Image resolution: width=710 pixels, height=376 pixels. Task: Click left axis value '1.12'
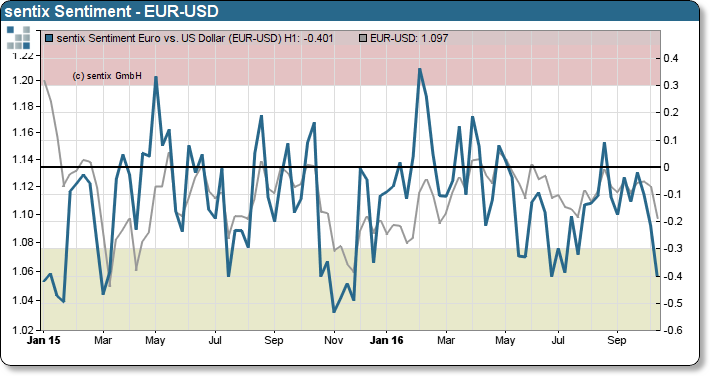coord(23,187)
